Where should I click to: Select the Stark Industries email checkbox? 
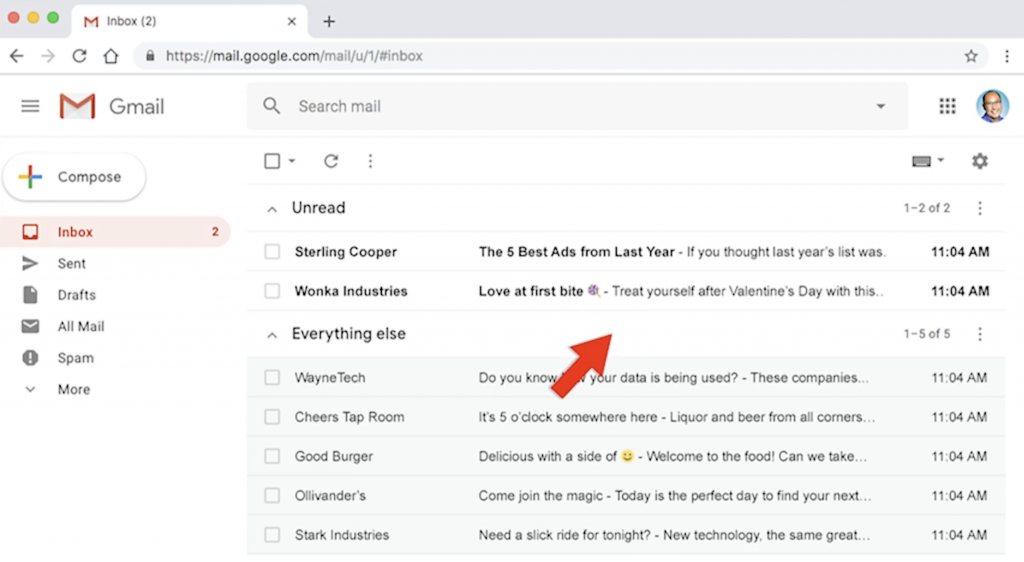pyautogui.click(x=272, y=535)
